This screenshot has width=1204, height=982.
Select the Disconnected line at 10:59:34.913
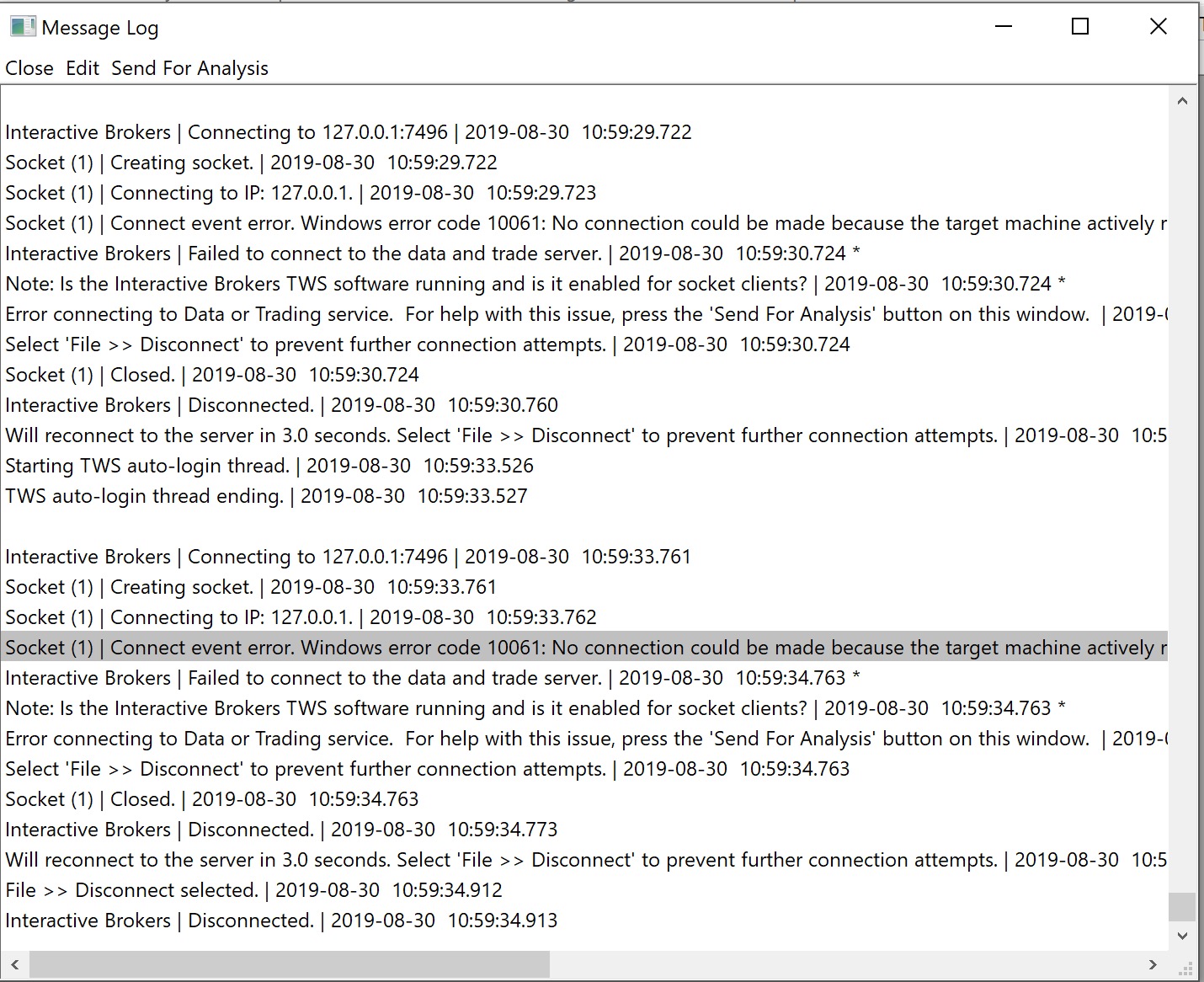281,921
